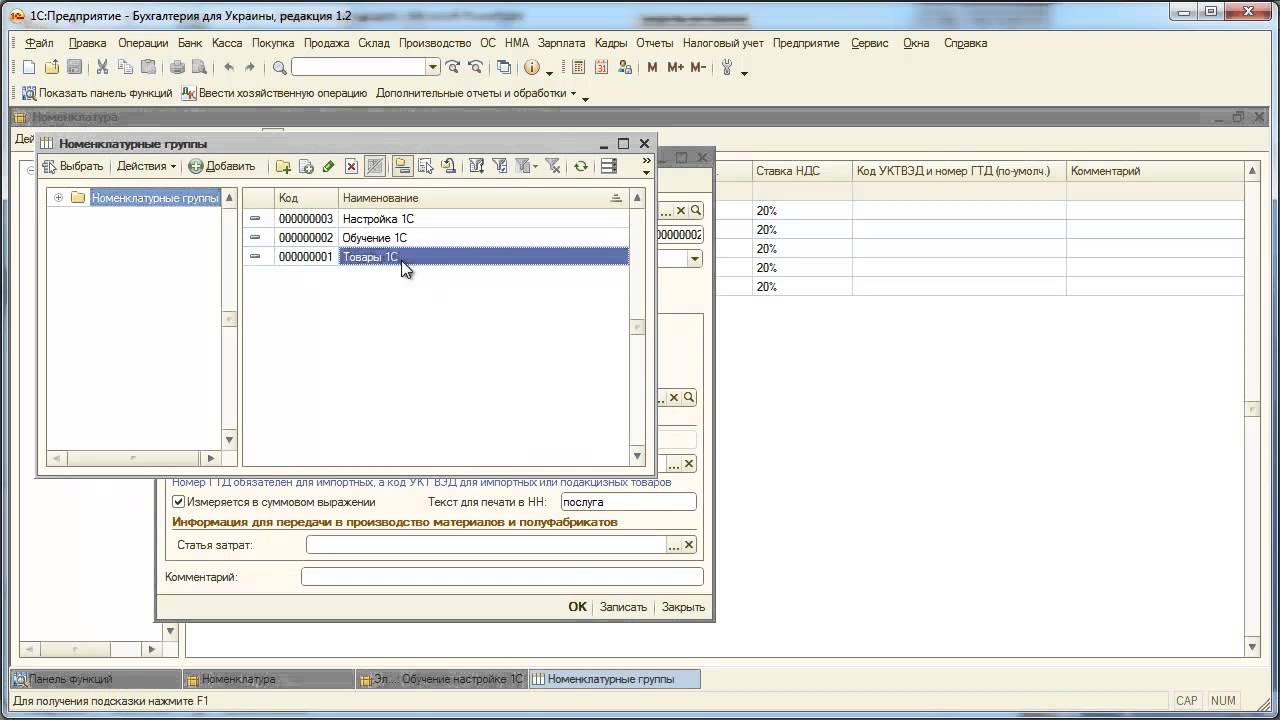Image resolution: width=1280 pixels, height=720 pixels.
Task: Open list settings icon in group toolbar
Action: pos(608,166)
